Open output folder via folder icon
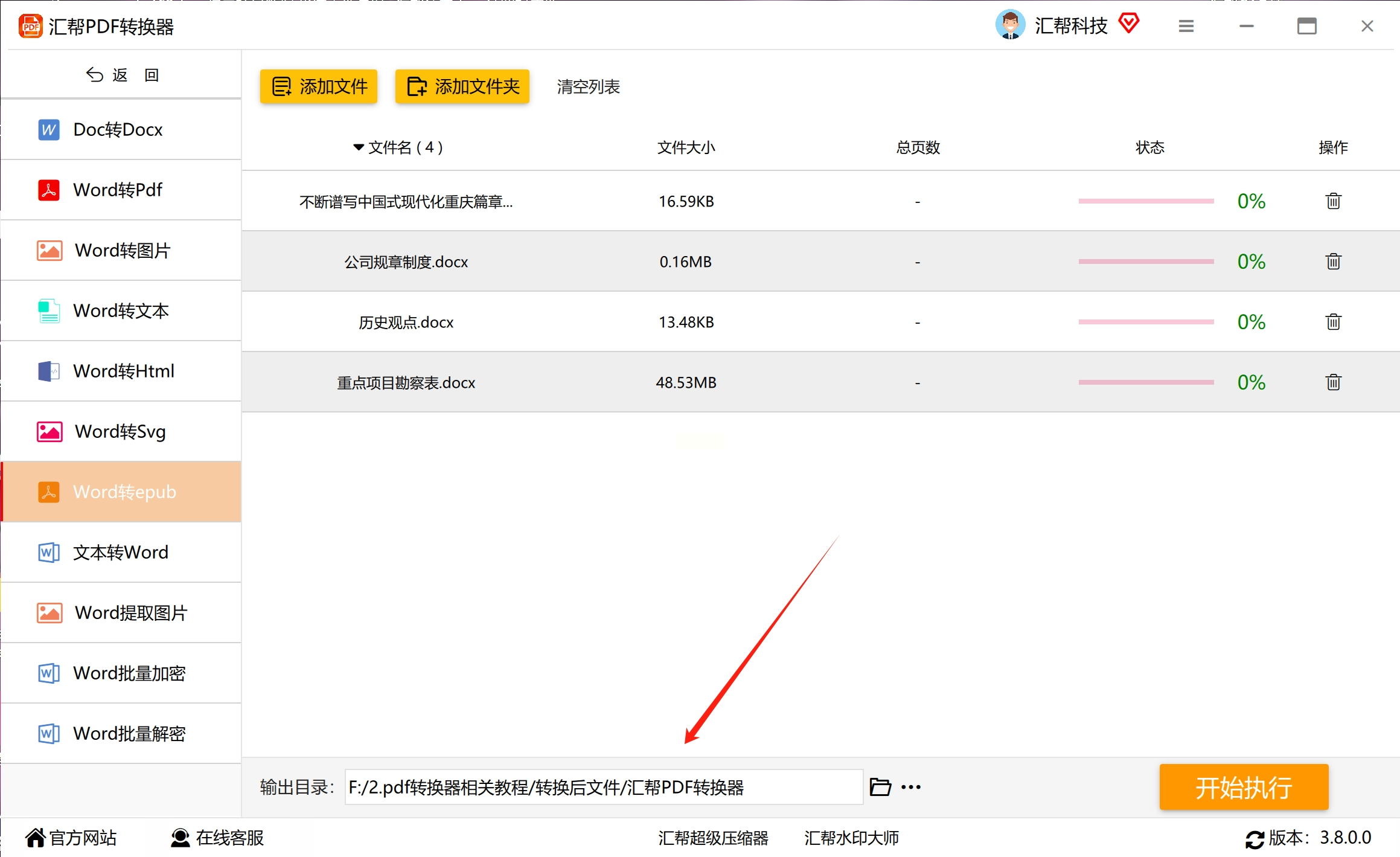The image size is (1400, 857). pyautogui.click(x=880, y=787)
